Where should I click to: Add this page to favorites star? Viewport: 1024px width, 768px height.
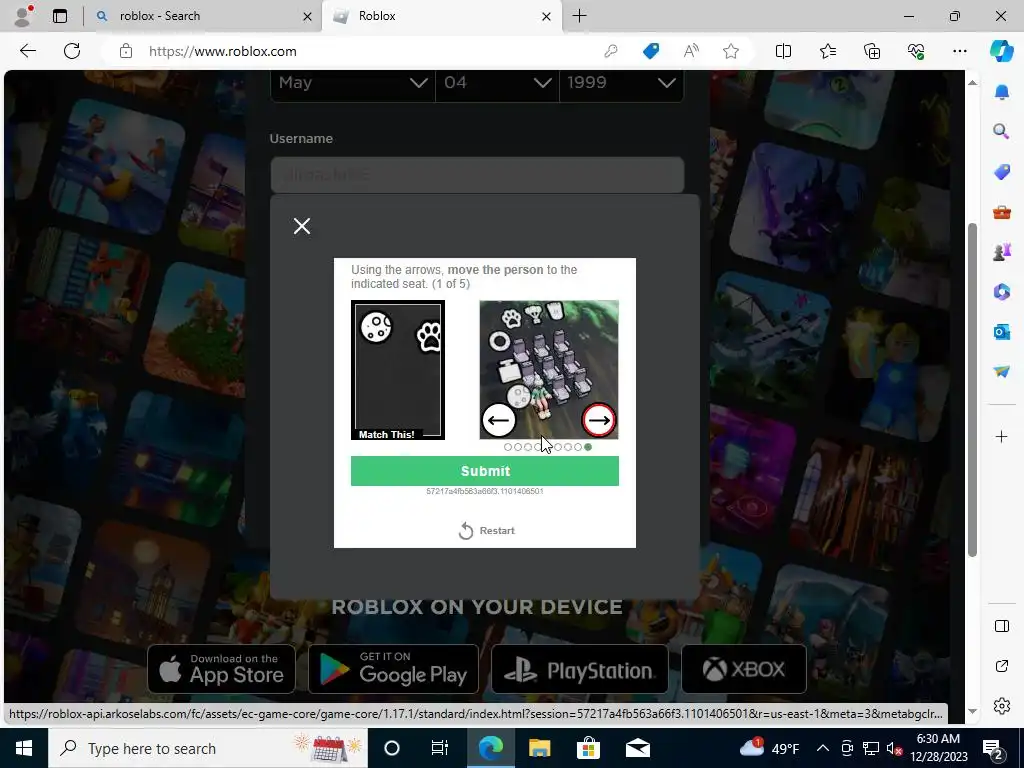[x=731, y=51]
